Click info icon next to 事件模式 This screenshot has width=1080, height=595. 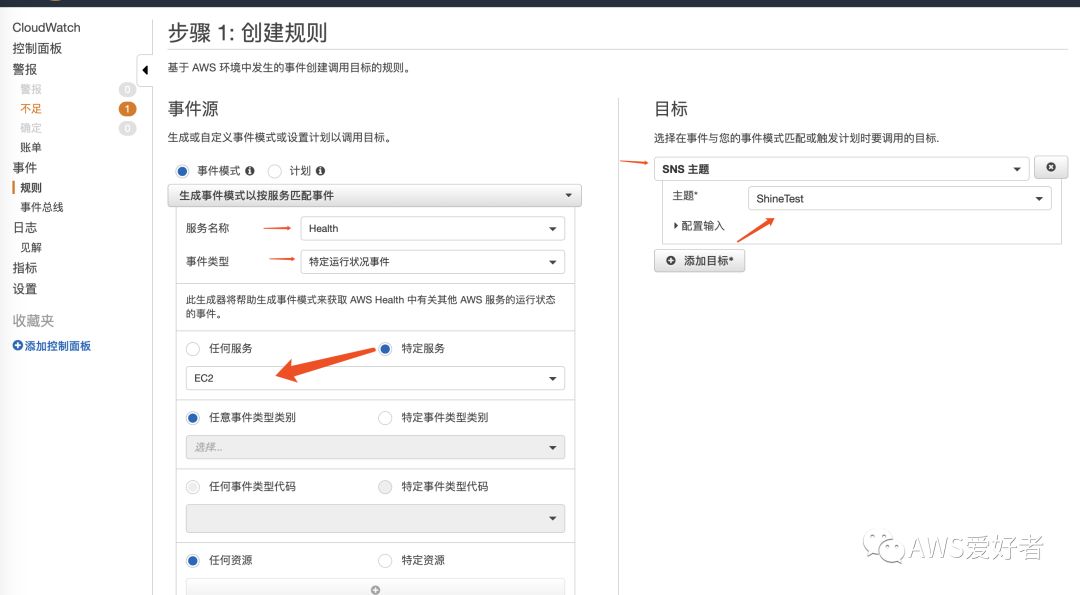[x=250, y=171]
